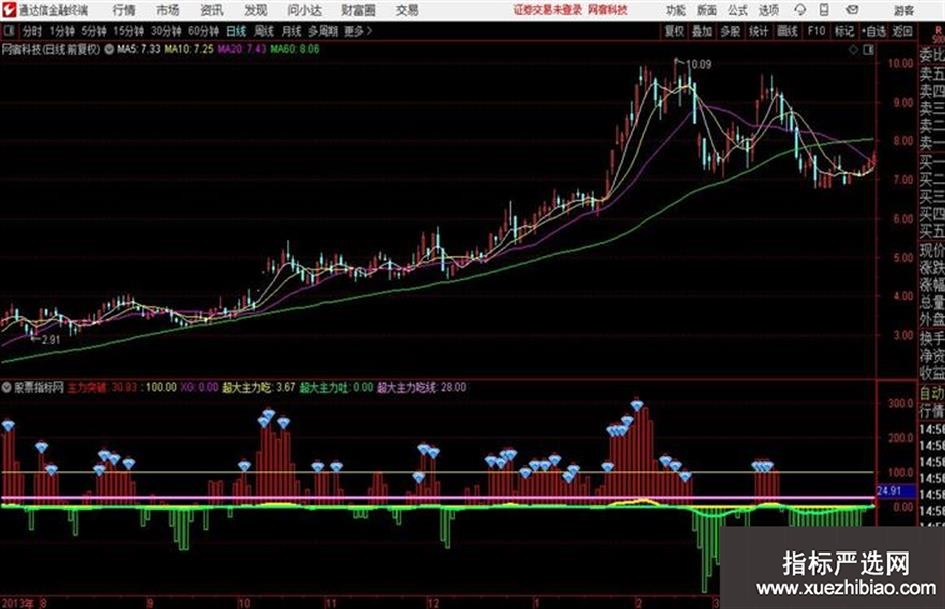
Task: Toggle the side panel icon left of 分时
Action: pyautogui.click(x=9, y=31)
